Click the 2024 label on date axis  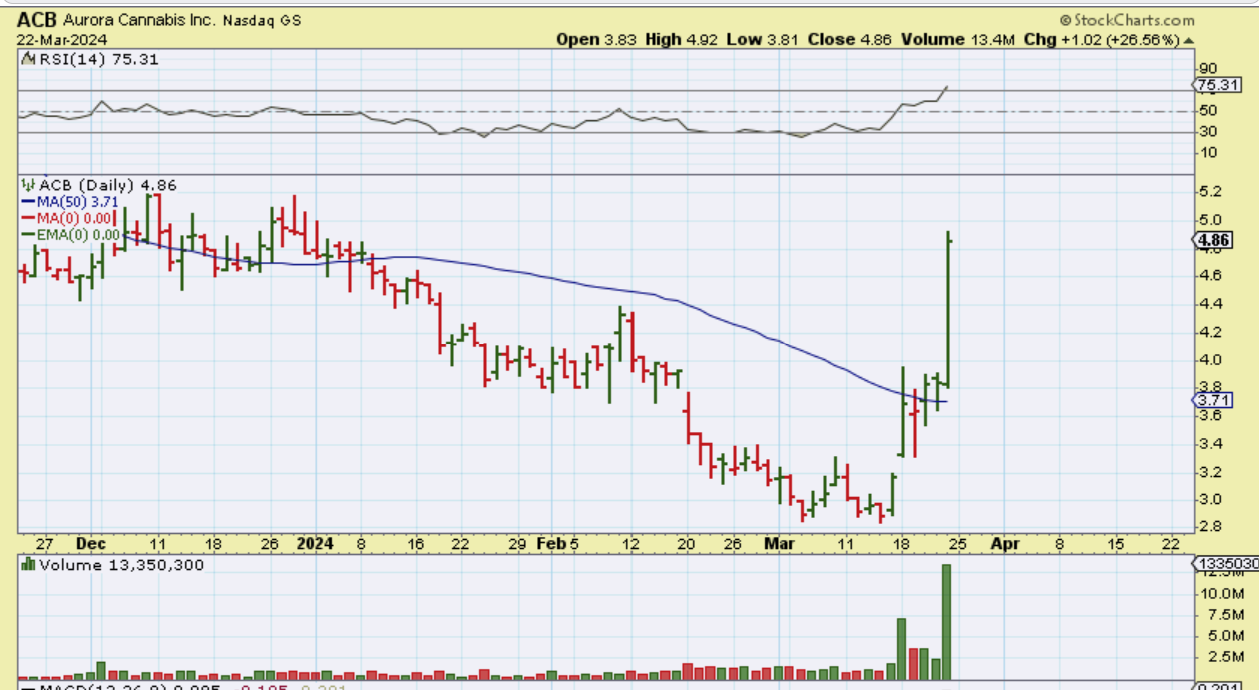[314, 544]
